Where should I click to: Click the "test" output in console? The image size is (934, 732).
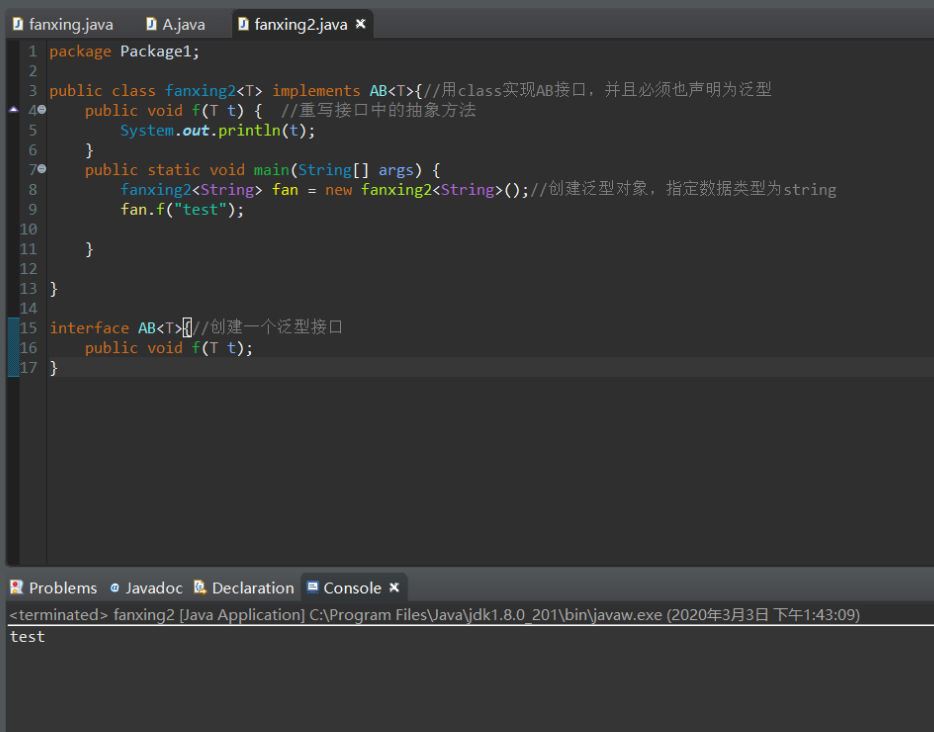(x=27, y=637)
